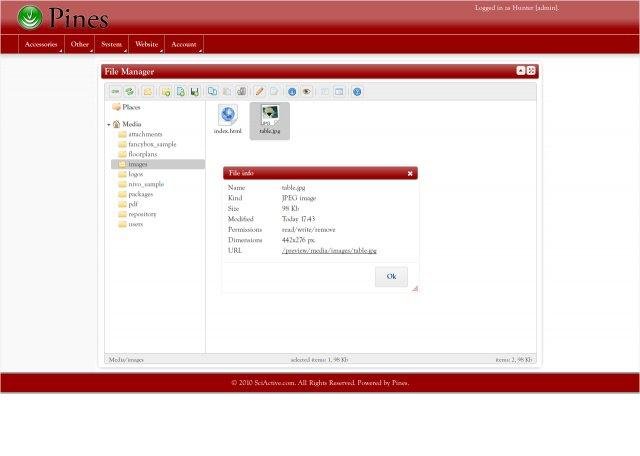This screenshot has height=456, width=640.
Task: Create a new folder with the toolbar icon
Action: (x=166, y=91)
